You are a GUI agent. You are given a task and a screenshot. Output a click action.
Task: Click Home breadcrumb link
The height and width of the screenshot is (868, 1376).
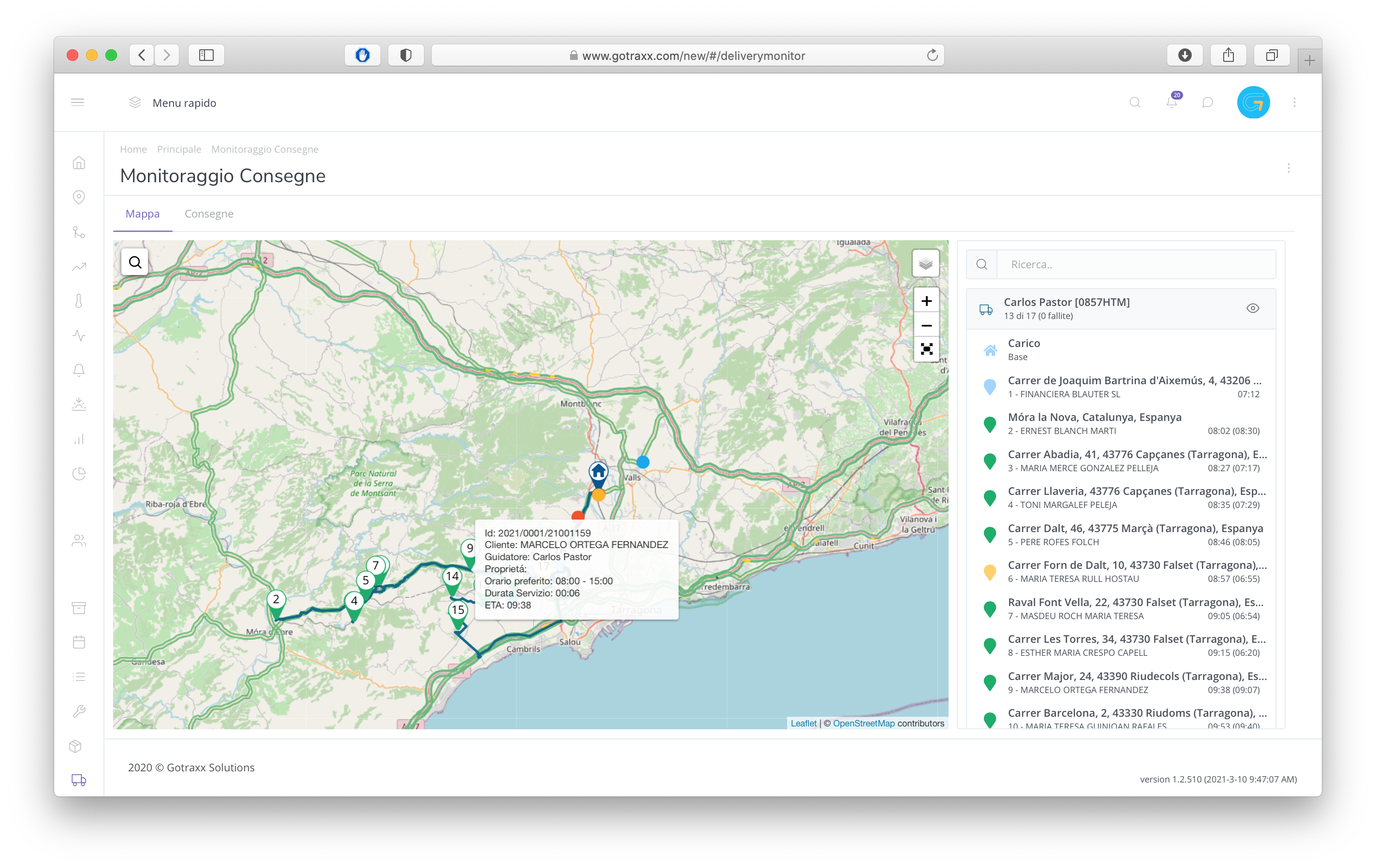(133, 149)
